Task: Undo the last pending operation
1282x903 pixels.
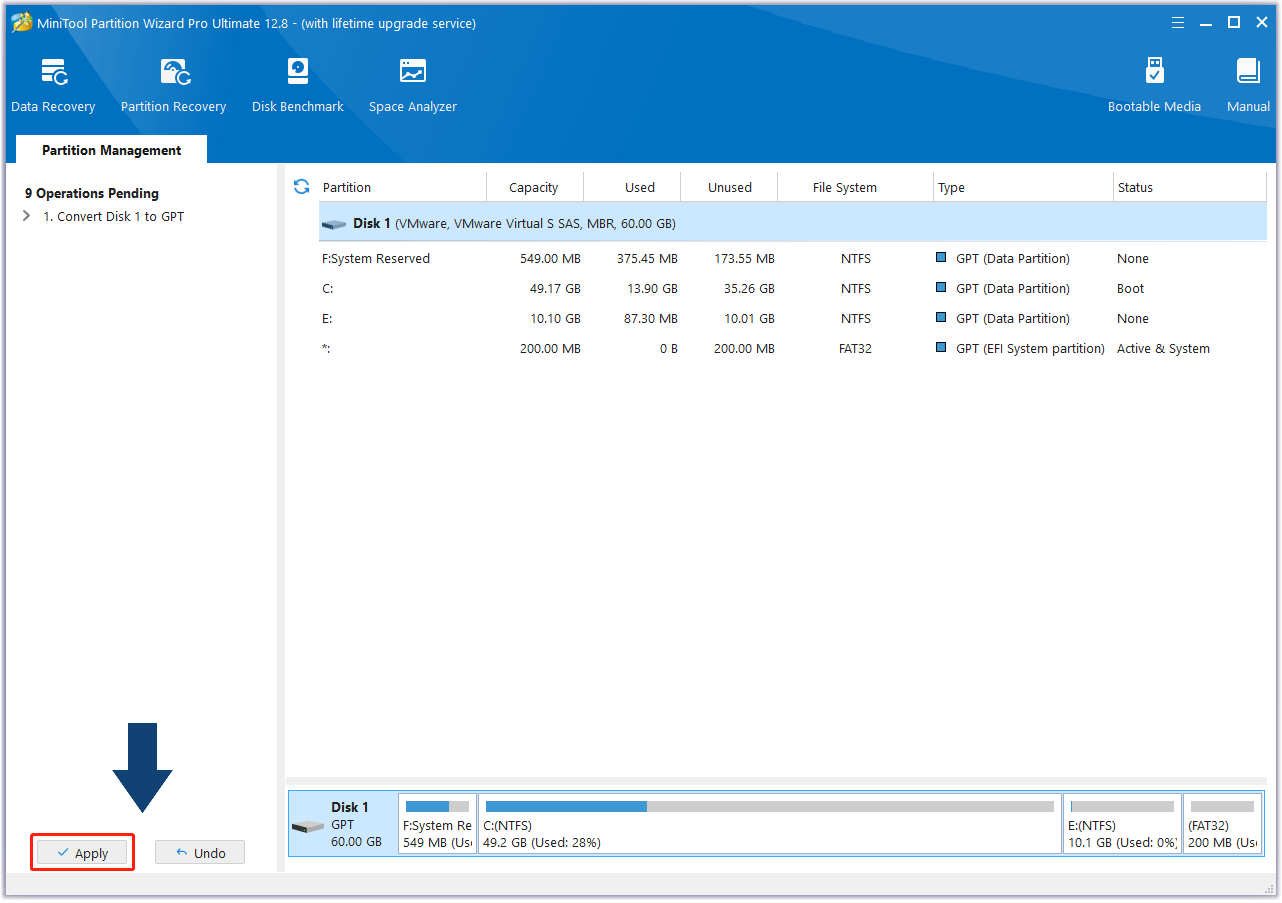Action: tap(200, 853)
